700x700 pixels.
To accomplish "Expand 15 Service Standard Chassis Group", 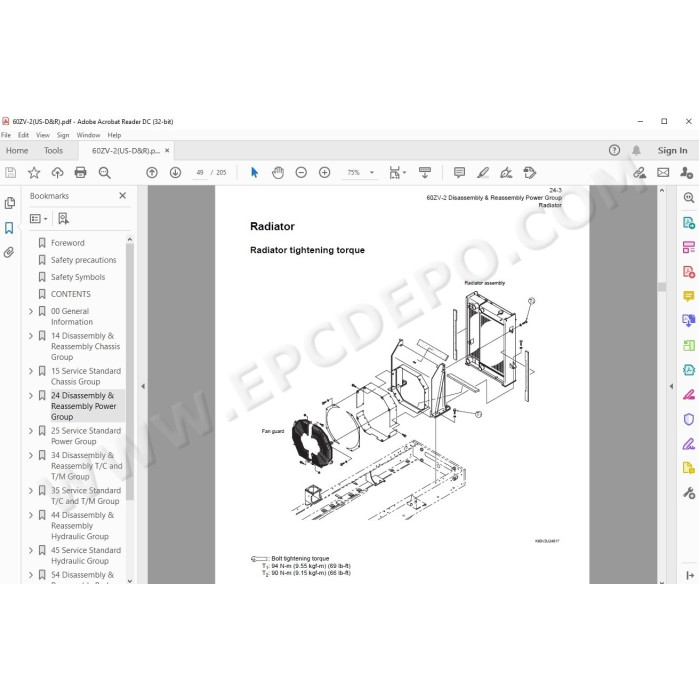I will [x=31, y=371].
